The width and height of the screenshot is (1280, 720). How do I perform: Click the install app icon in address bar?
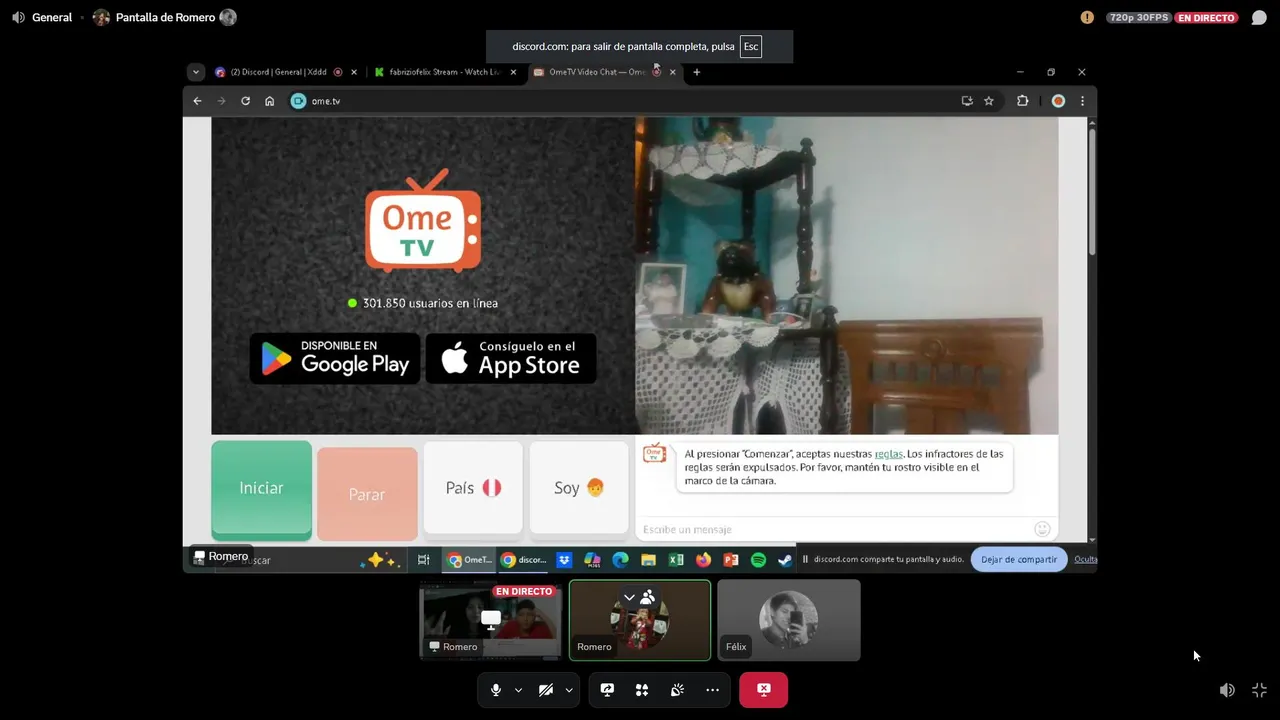(x=966, y=101)
